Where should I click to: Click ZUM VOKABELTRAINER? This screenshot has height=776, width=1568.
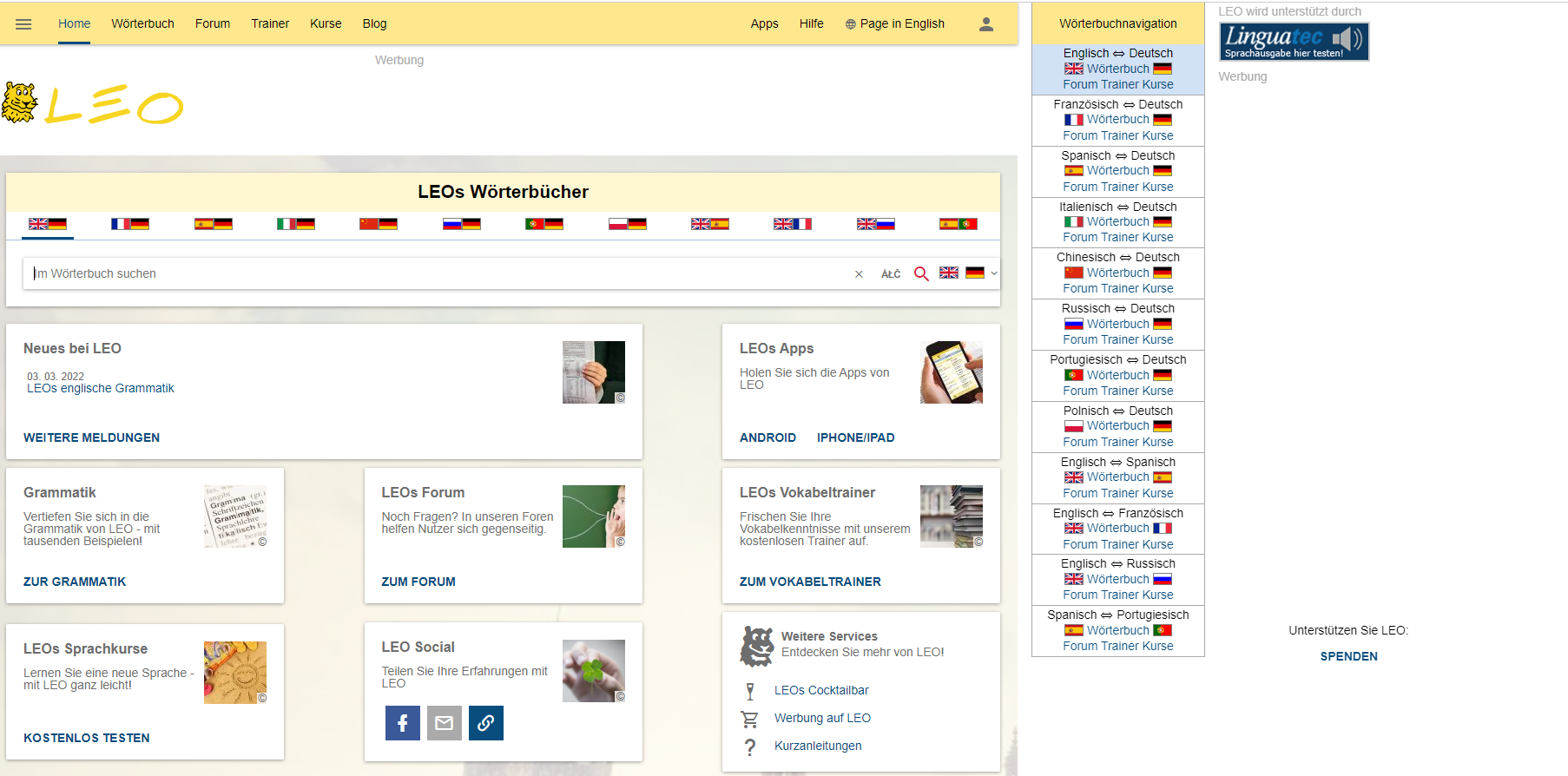coord(810,582)
